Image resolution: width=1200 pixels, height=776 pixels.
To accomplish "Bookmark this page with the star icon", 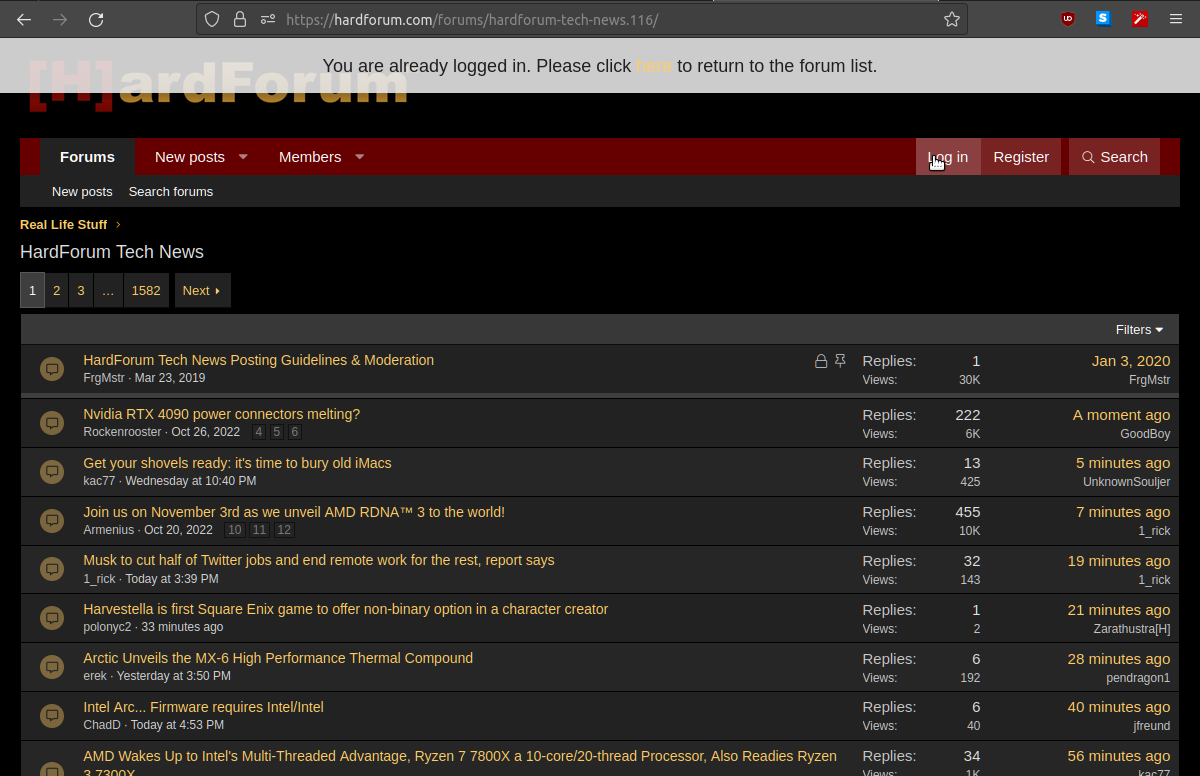I will pyautogui.click(x=952, y=19).
